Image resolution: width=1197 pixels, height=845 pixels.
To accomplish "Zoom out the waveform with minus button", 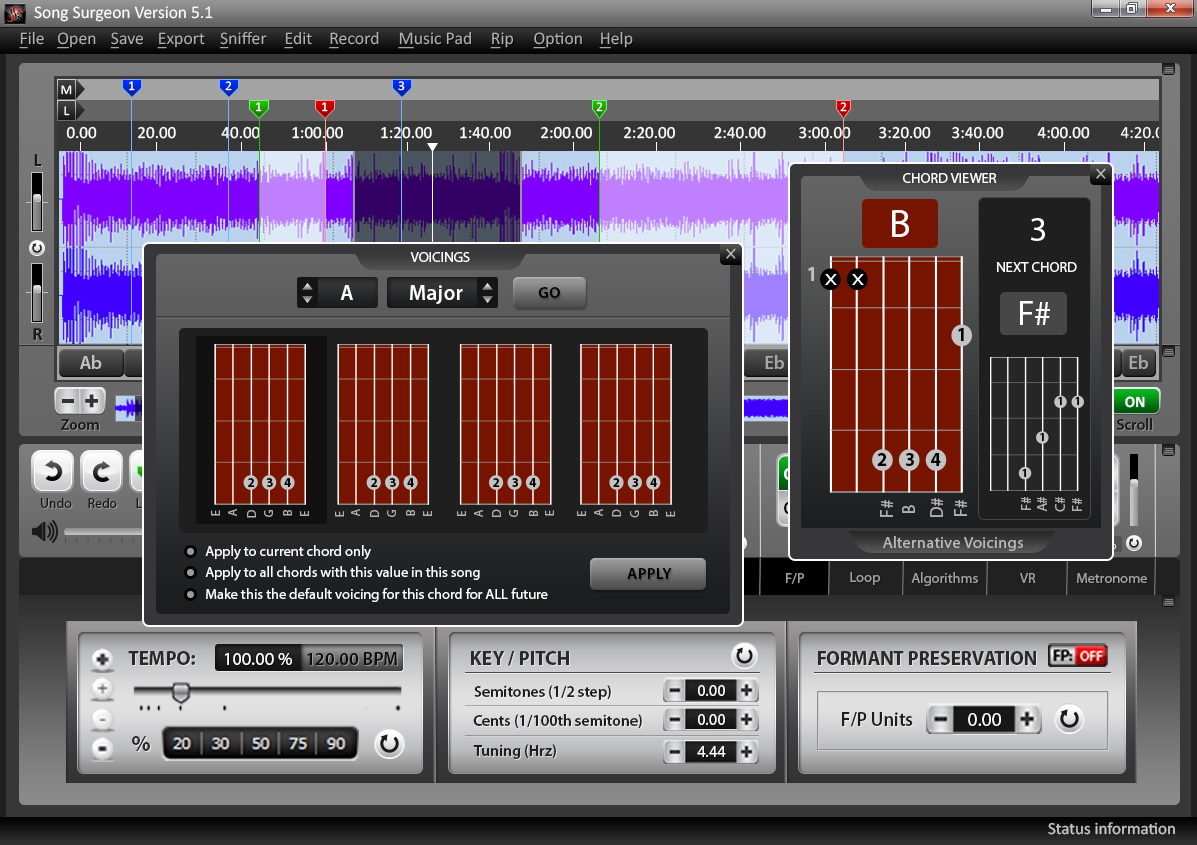I will [x=68, y=401].
